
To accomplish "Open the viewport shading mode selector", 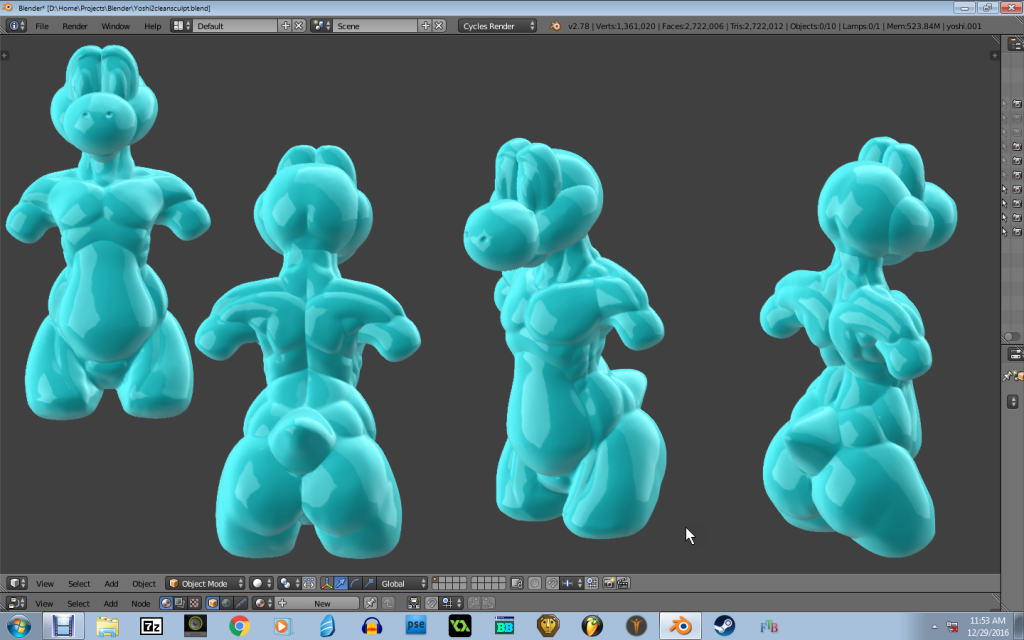I will tap(261, 583).
